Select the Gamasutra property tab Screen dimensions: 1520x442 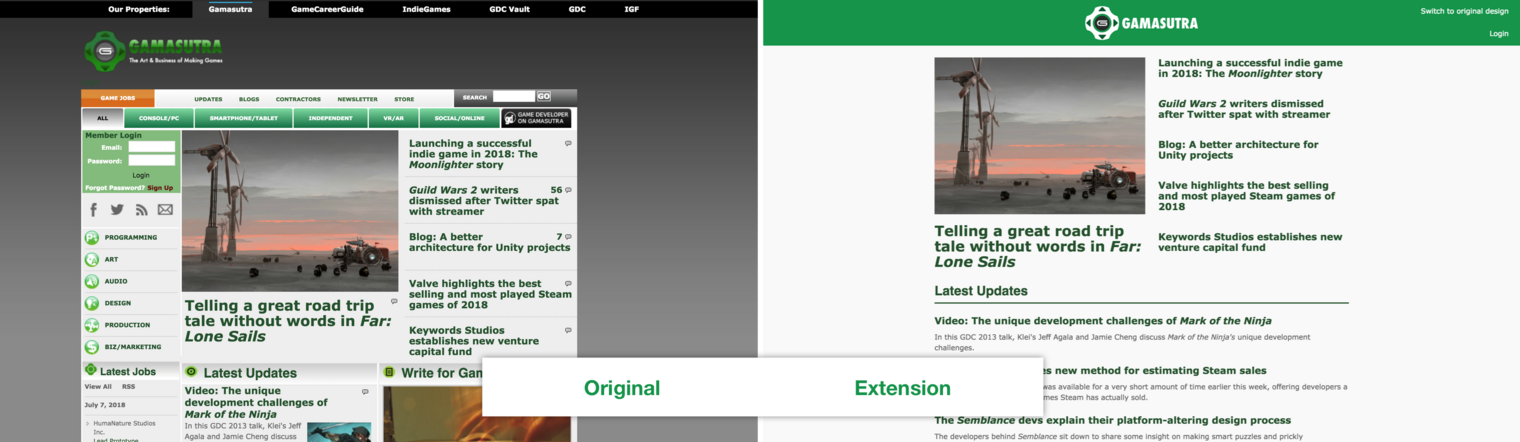pyautogui.click(x=231, y=9)
